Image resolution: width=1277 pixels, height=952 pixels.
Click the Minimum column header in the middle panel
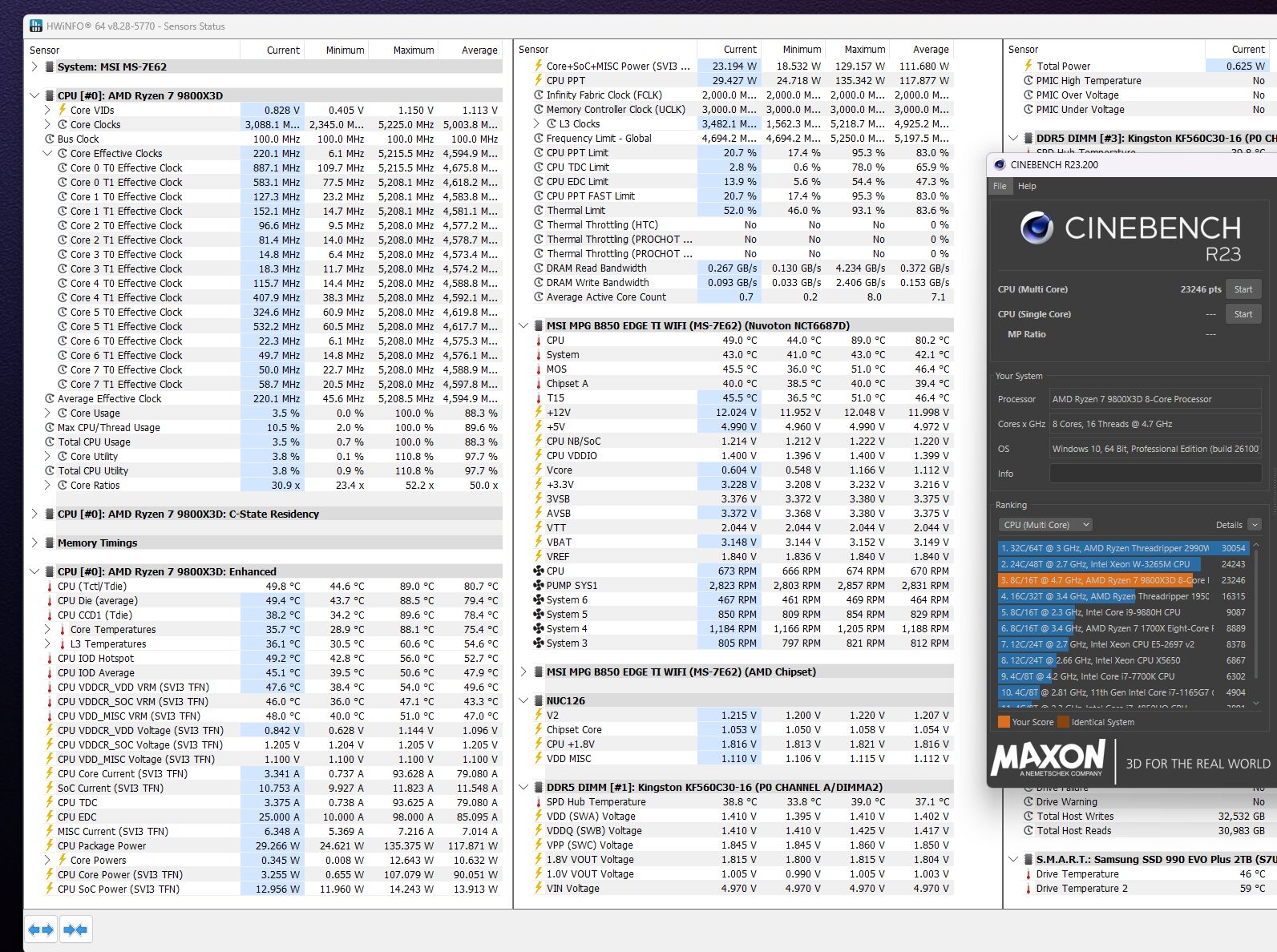[802, 50]
